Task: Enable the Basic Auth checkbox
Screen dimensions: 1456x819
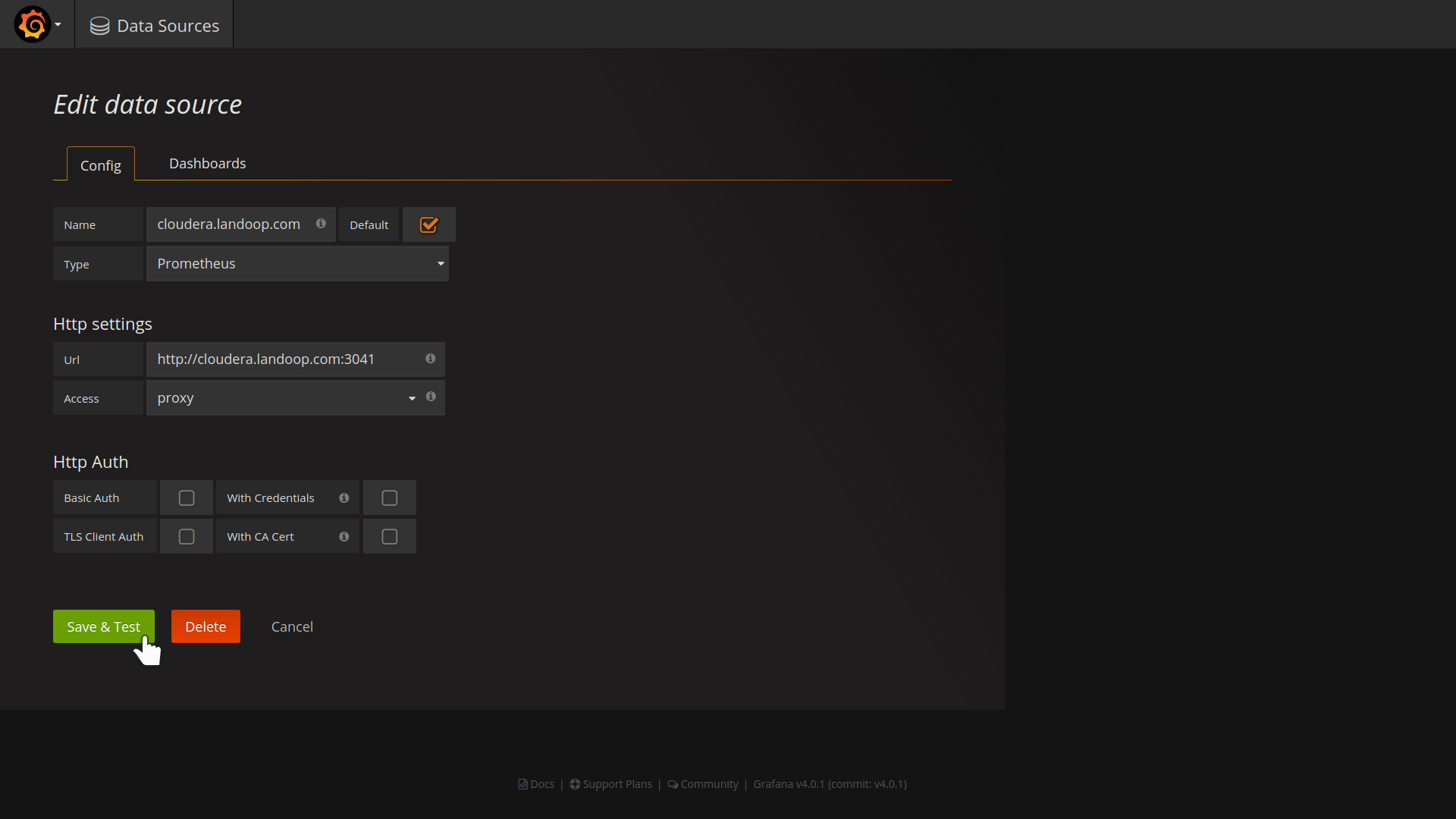Action: tap(187, 497)
